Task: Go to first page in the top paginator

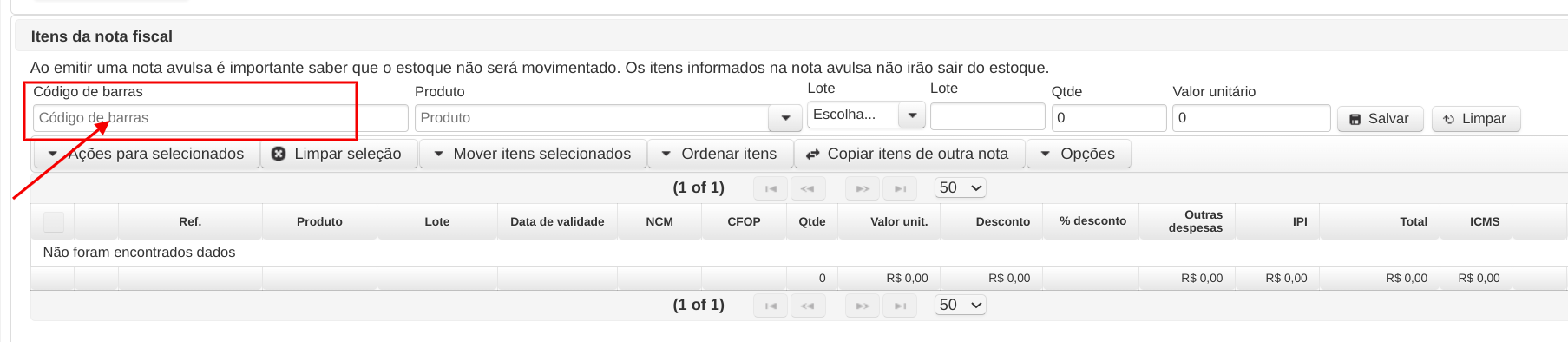Action: point(771,188)
